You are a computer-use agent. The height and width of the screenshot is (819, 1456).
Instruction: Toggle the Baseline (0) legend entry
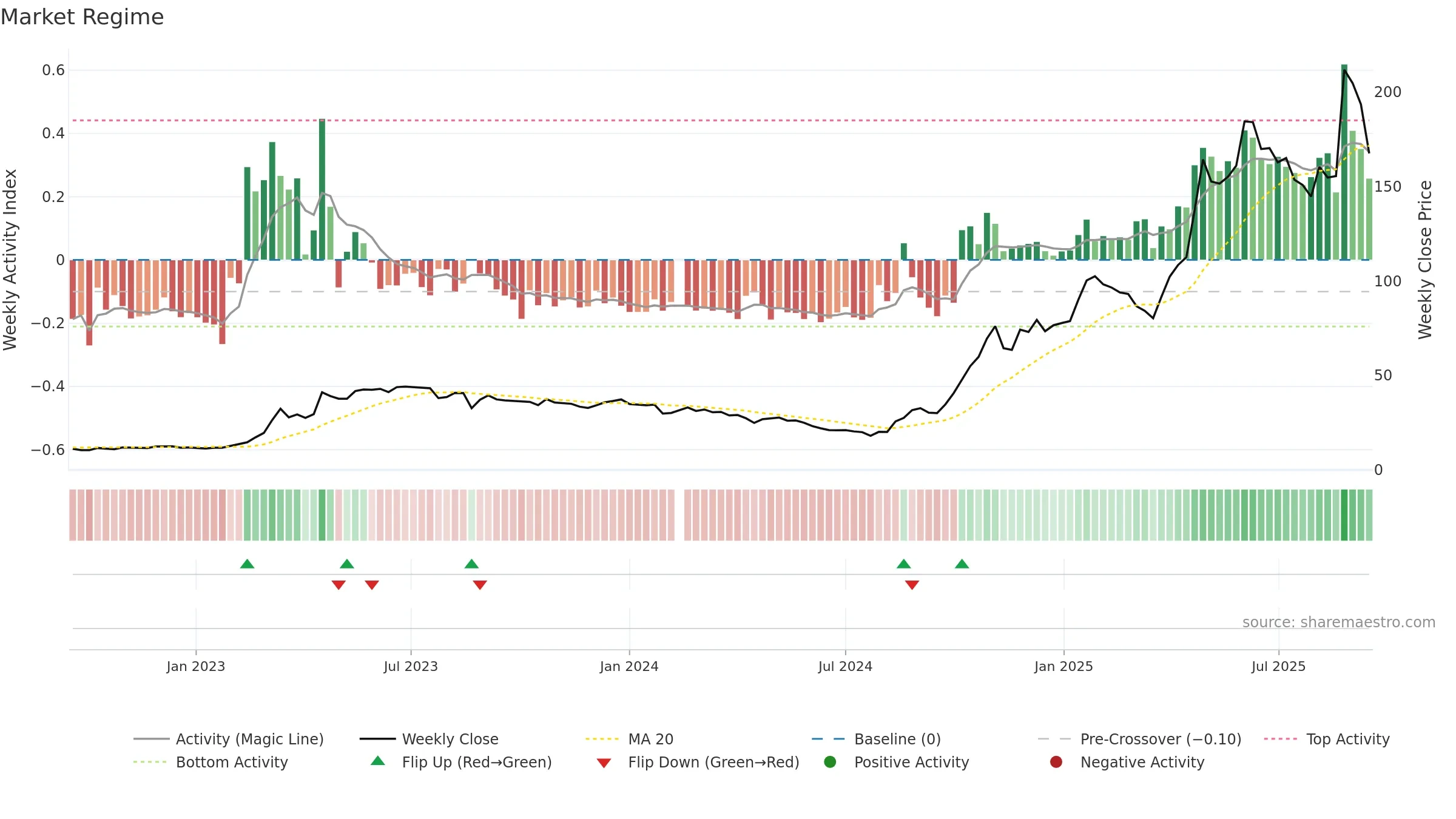(x=876, y=739)
